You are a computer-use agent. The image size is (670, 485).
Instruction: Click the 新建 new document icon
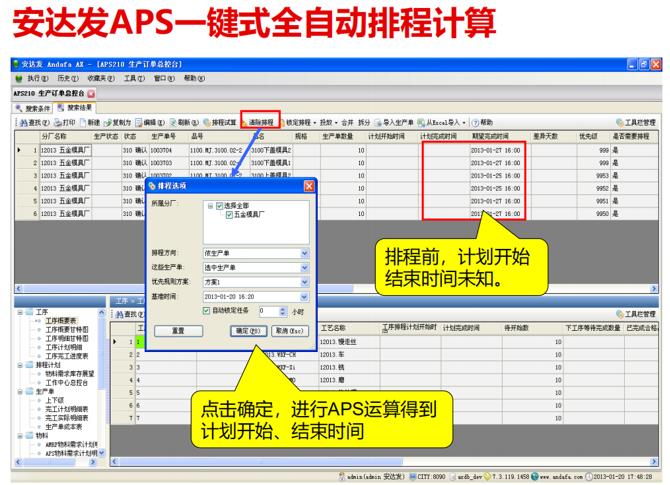coord(83,123)
